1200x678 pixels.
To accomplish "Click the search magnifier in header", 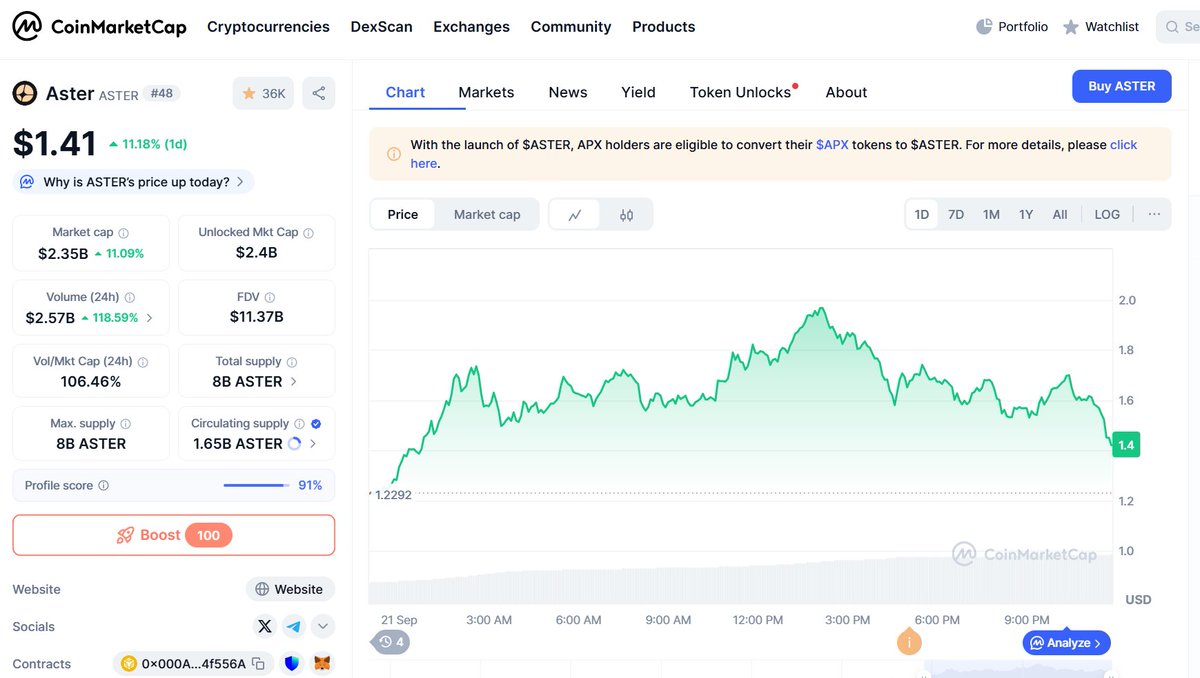I will 1172,27.
